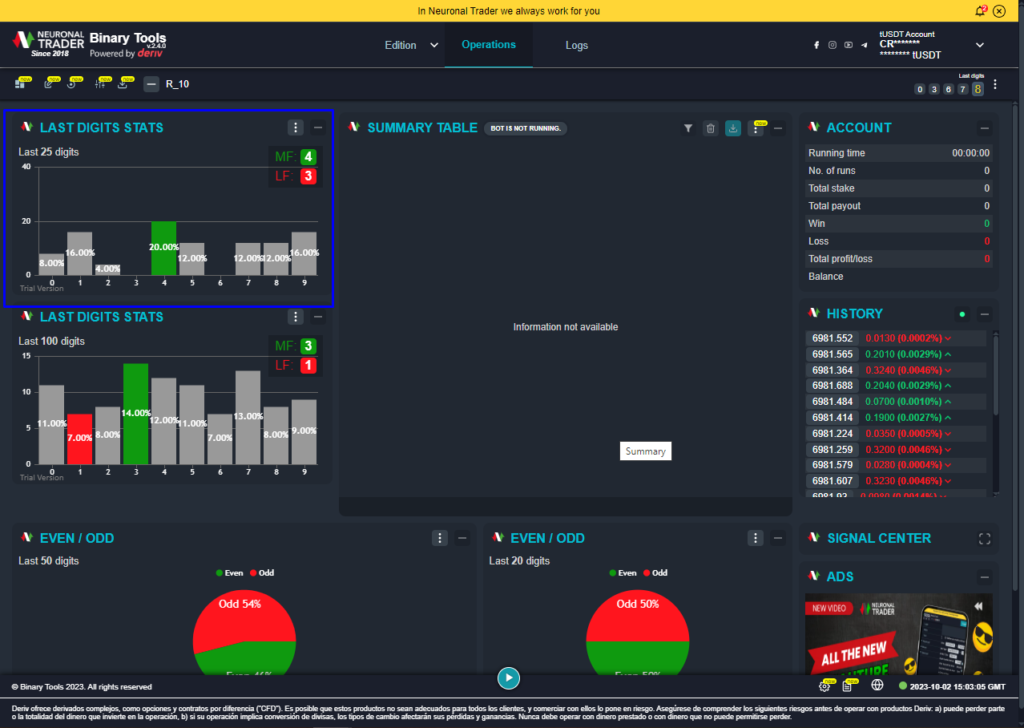Switch to the Operations tab
This screenshot has width=1024, height=728.
pos(488,44)
